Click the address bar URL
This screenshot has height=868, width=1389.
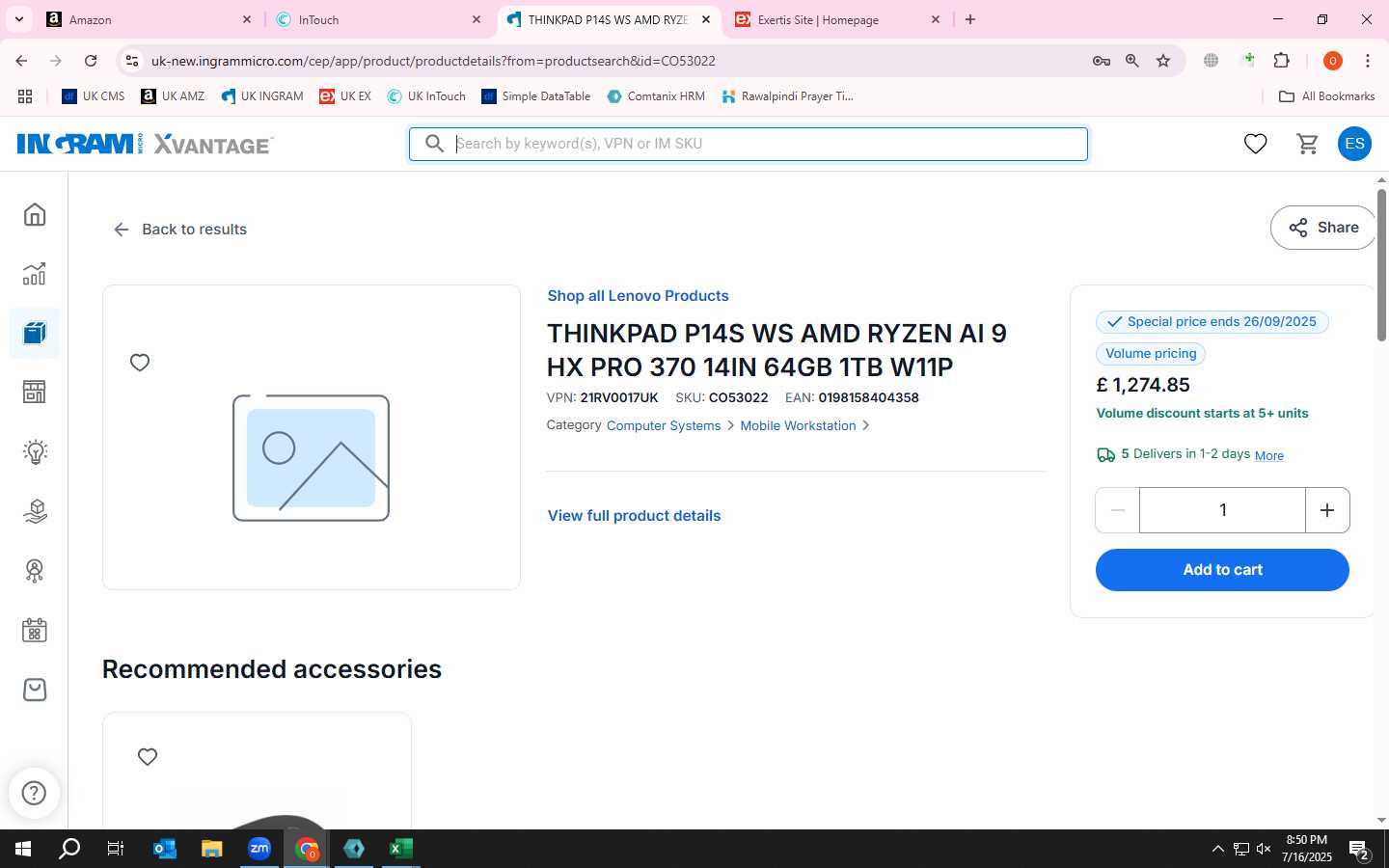pyautogui.click(x=433, y=61)
